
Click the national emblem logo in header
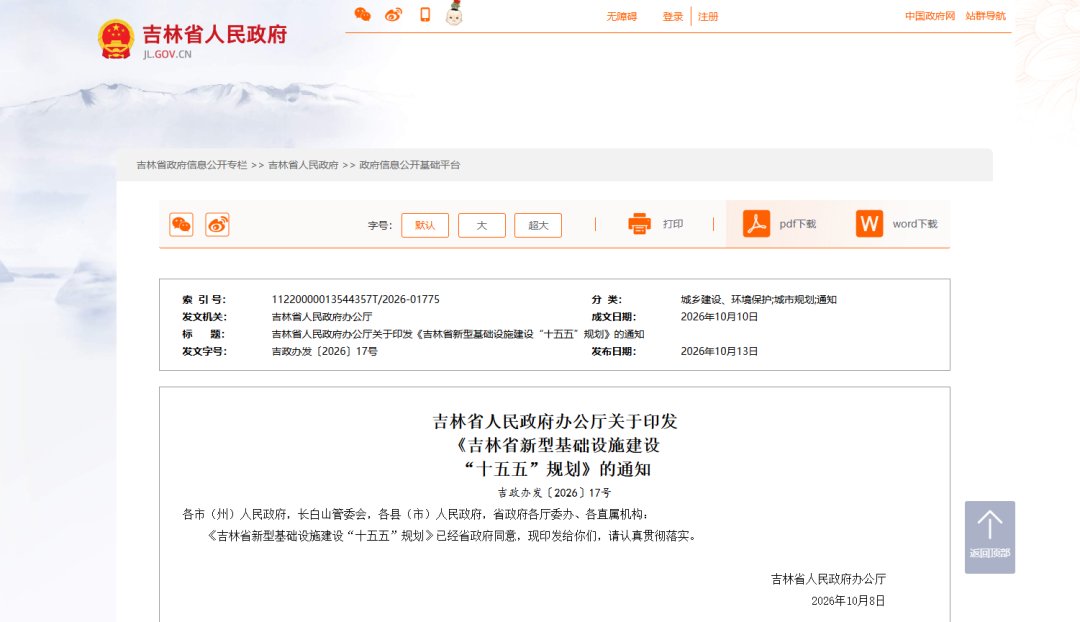point(116,39)
